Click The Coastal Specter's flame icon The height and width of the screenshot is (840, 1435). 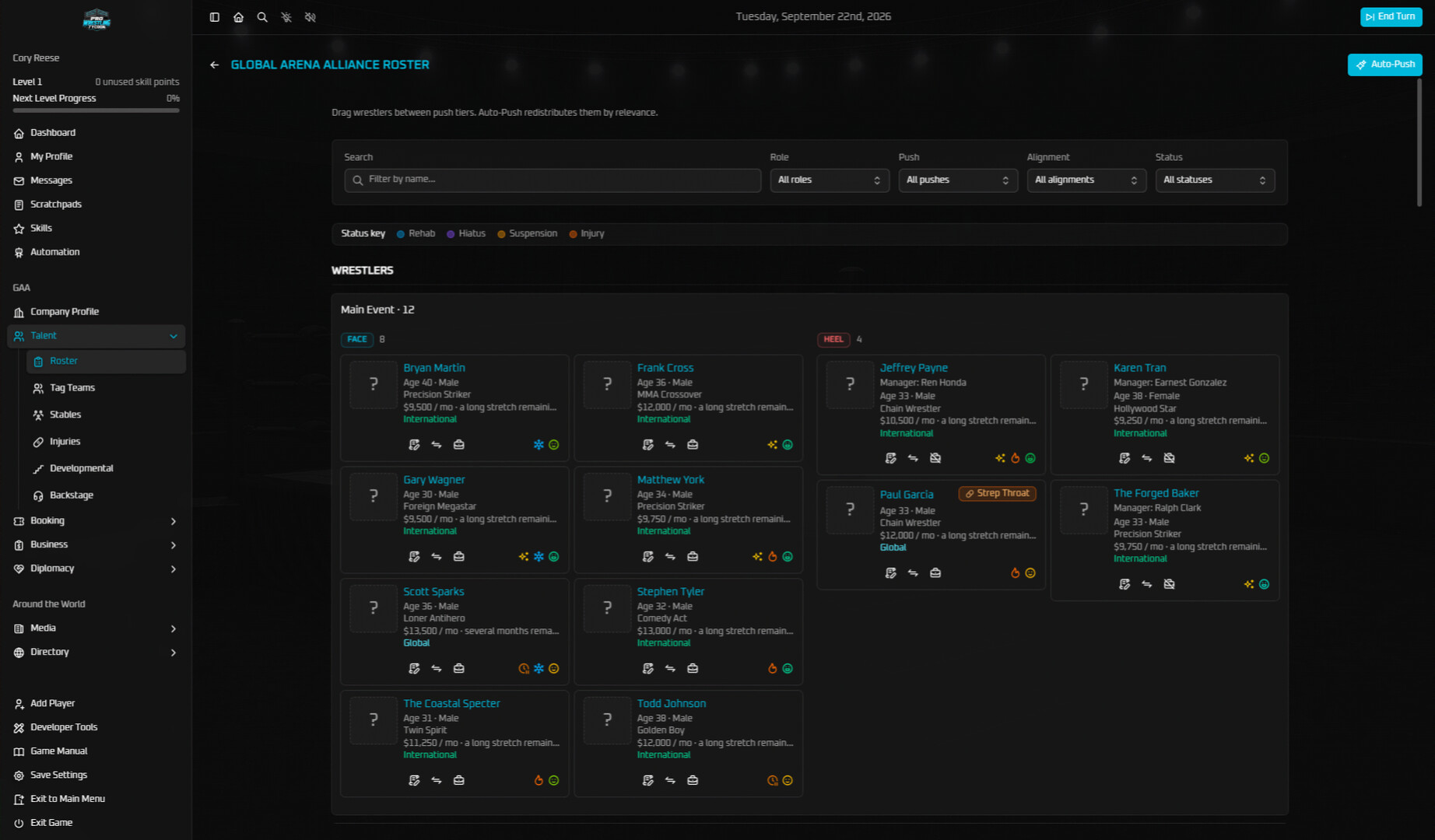point(539,781)
